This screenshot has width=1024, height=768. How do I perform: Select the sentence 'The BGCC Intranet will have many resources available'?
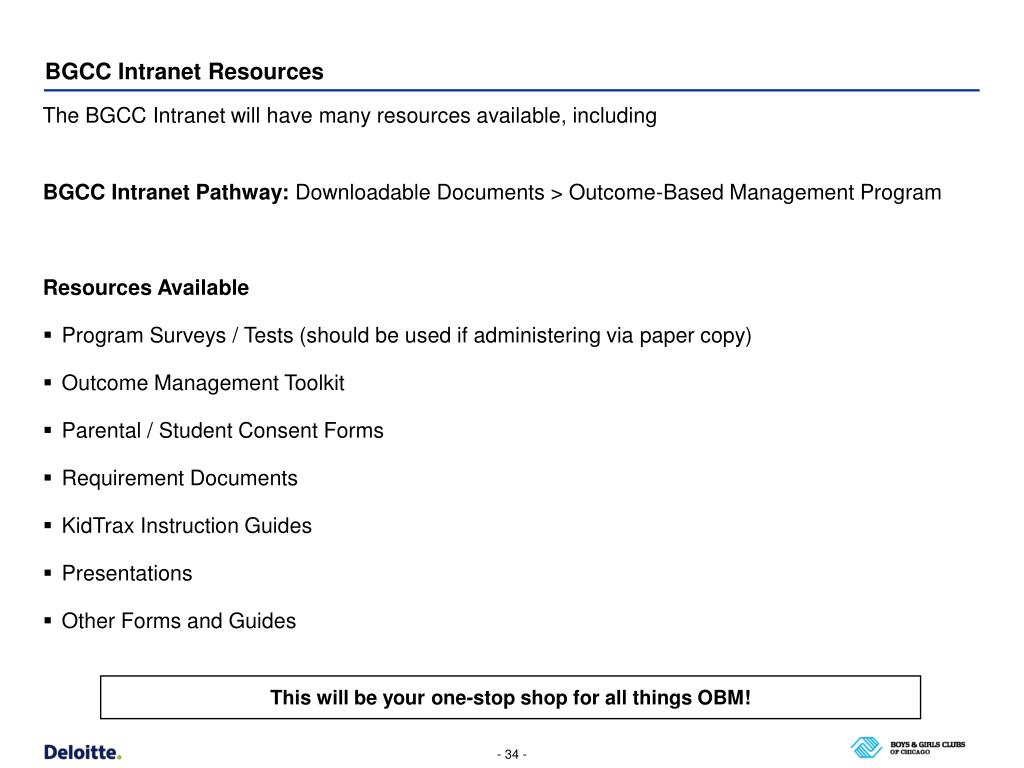point(302,116)
